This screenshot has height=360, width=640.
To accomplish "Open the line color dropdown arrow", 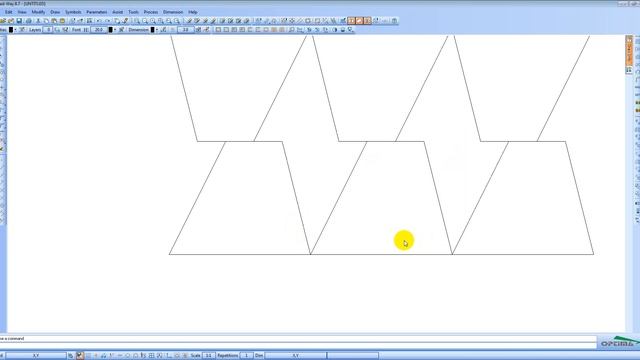I will [x=16, y=29].
